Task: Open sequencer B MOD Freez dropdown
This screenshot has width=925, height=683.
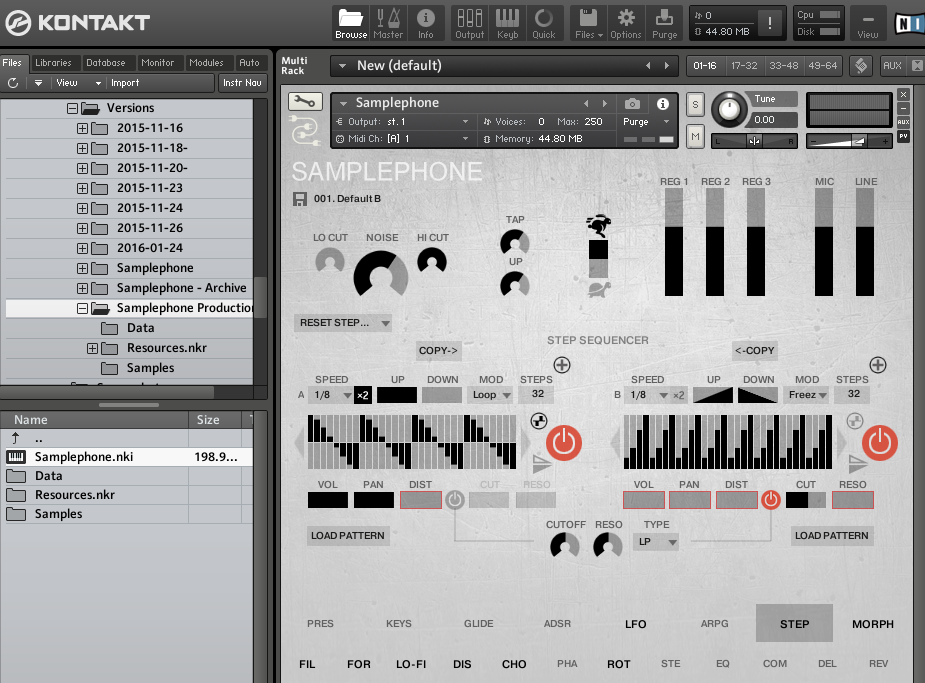Action: click(807, 395)
